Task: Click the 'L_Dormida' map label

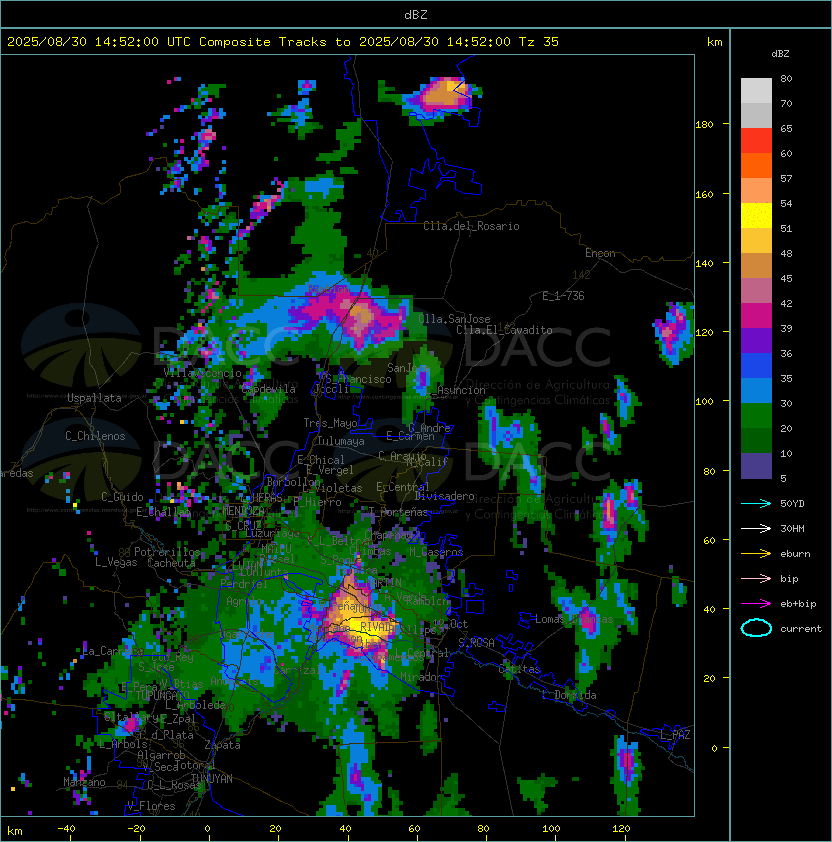Action: (x=569, y=695)
